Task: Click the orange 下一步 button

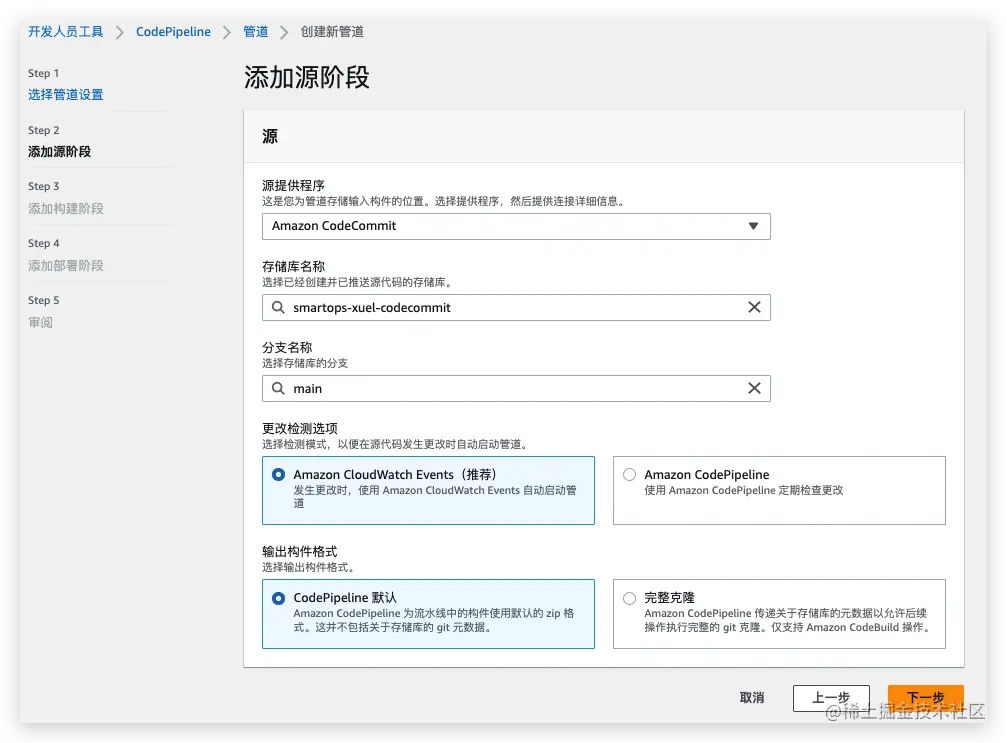Action: [x=925, y=698]
